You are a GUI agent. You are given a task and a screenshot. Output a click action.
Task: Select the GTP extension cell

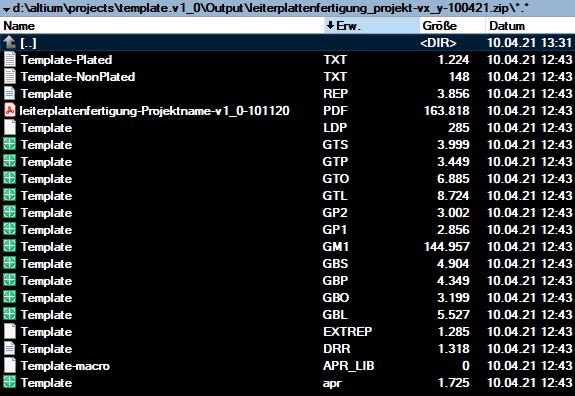pos(335,161)
